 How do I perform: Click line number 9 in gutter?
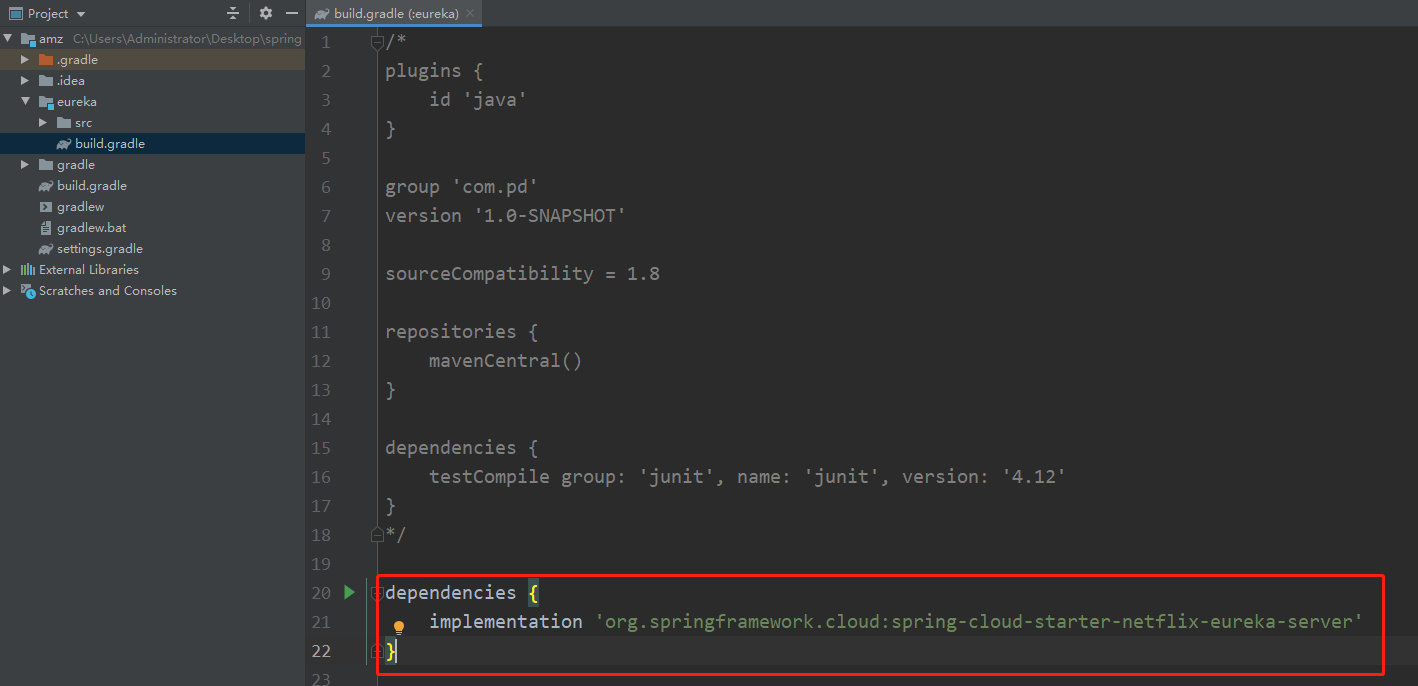click(x=325, y=274)
